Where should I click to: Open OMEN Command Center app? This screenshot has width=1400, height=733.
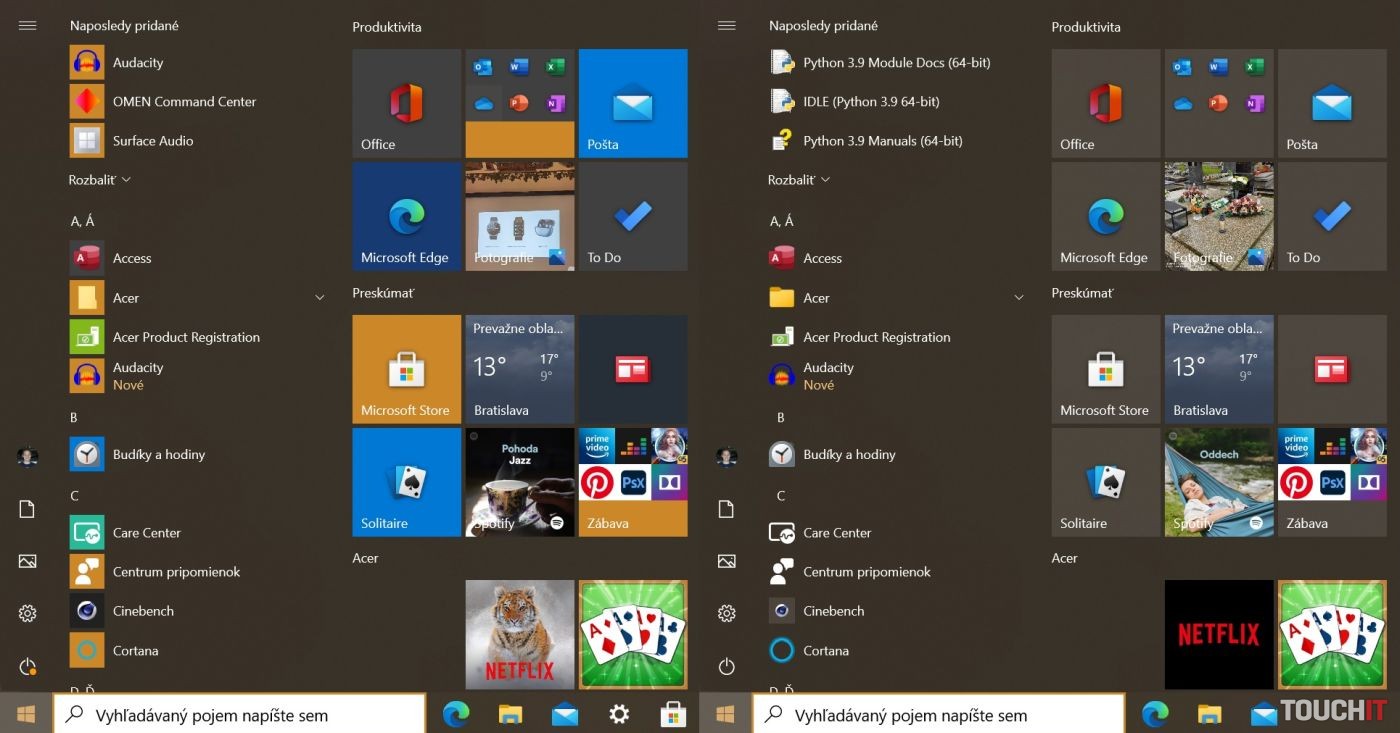[184, 102]
